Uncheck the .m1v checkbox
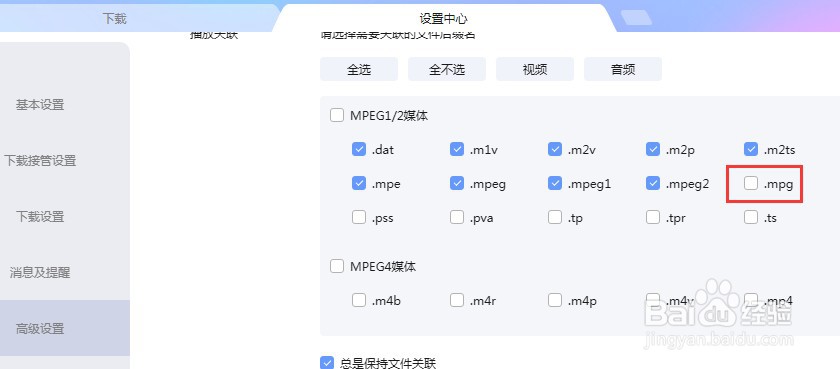The height and width of the screenshot is (369, 840). 457,149
